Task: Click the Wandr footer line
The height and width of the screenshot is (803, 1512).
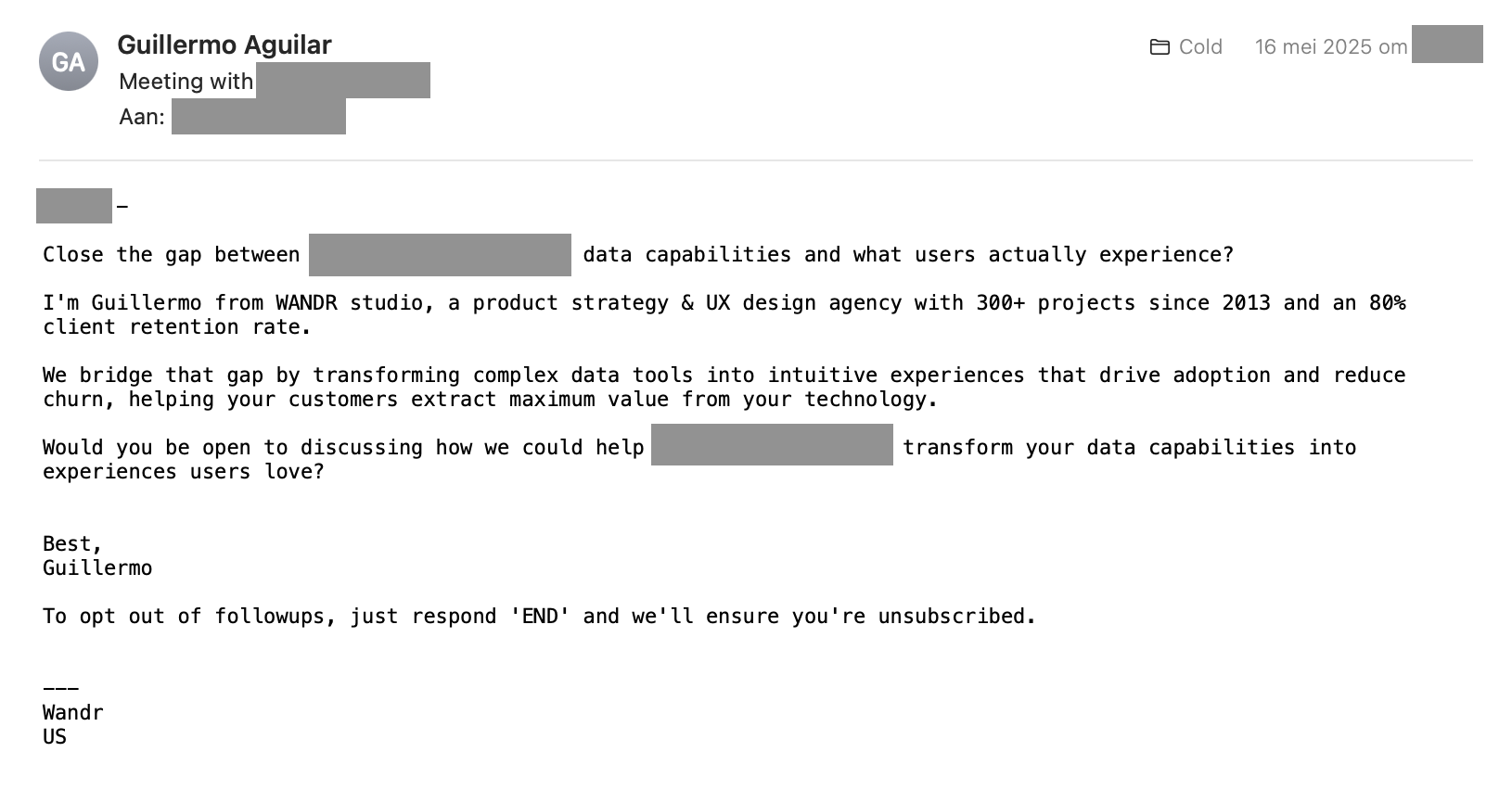Action: pyautogui.click(x=72, y=713)
